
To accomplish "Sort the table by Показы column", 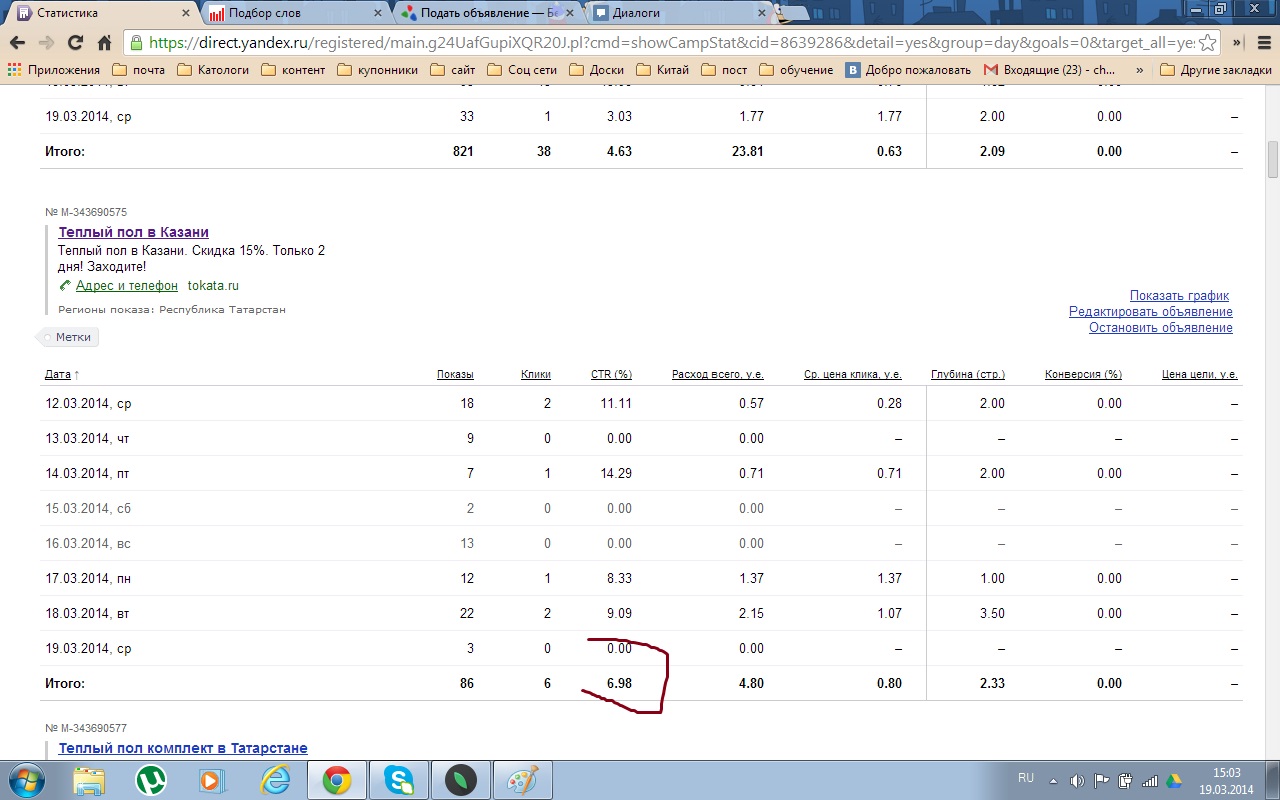I will [x=455, y=374].
